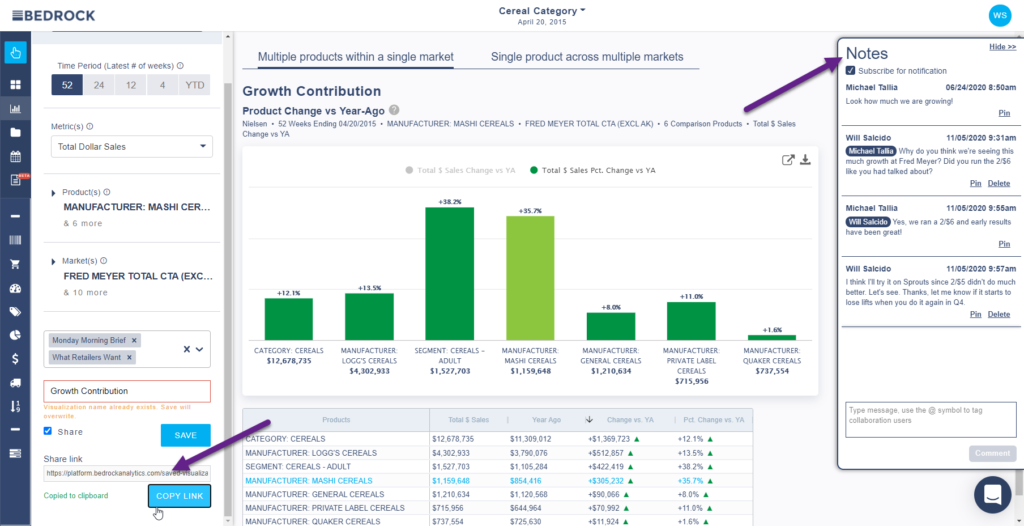Open the dashboard grid icon in sidebar
Viewport: 1024px width, 526px height.
(x=15, y=85)
